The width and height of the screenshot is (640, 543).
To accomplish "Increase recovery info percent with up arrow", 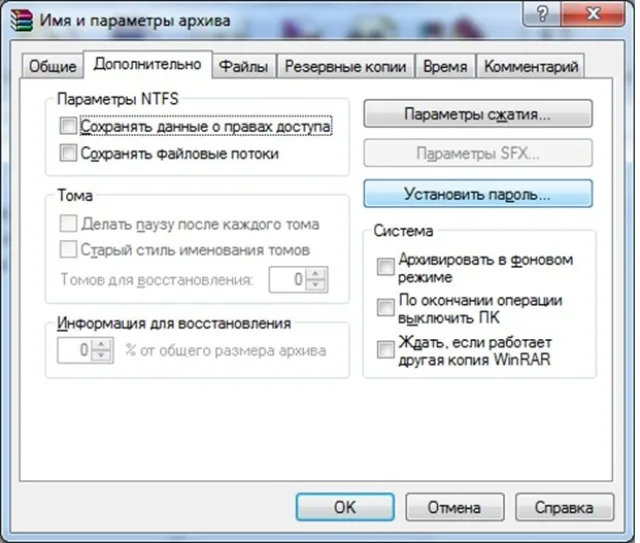I will click(x=101, y=344).
